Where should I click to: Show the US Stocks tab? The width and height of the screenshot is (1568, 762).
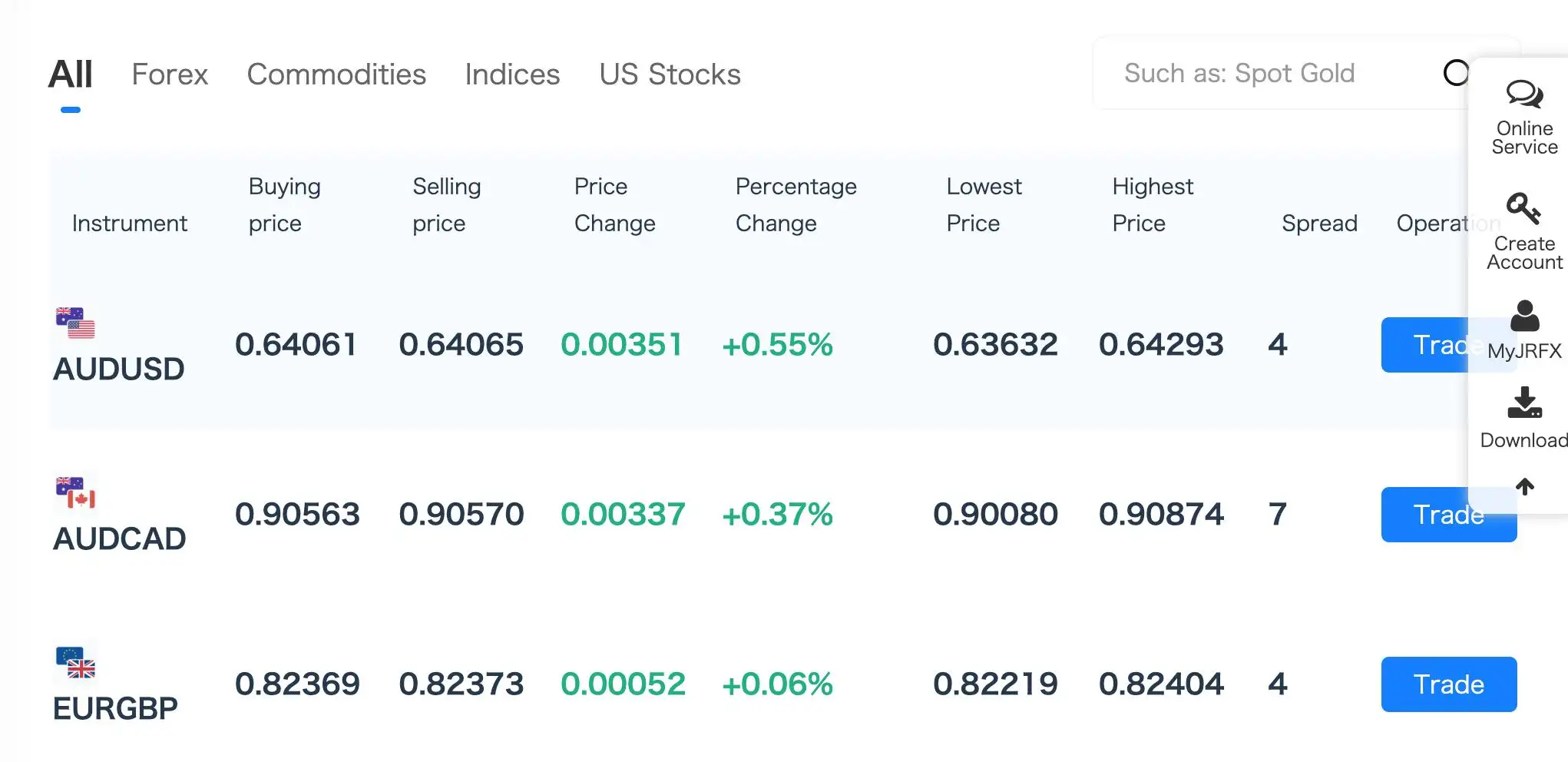670,75
